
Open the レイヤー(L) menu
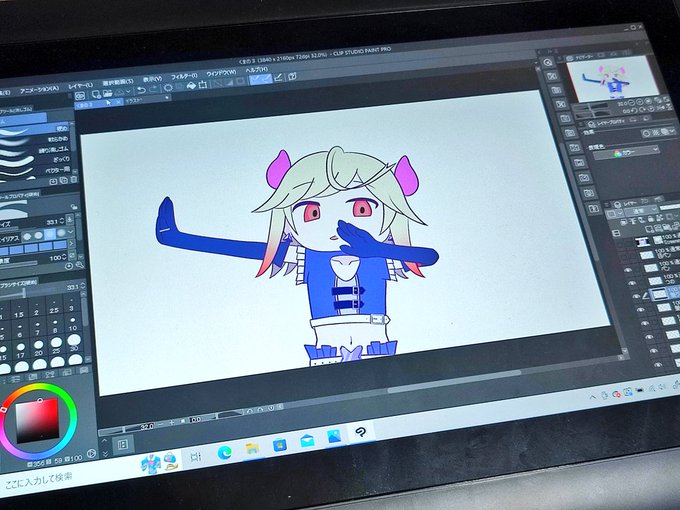click(81, 85)
